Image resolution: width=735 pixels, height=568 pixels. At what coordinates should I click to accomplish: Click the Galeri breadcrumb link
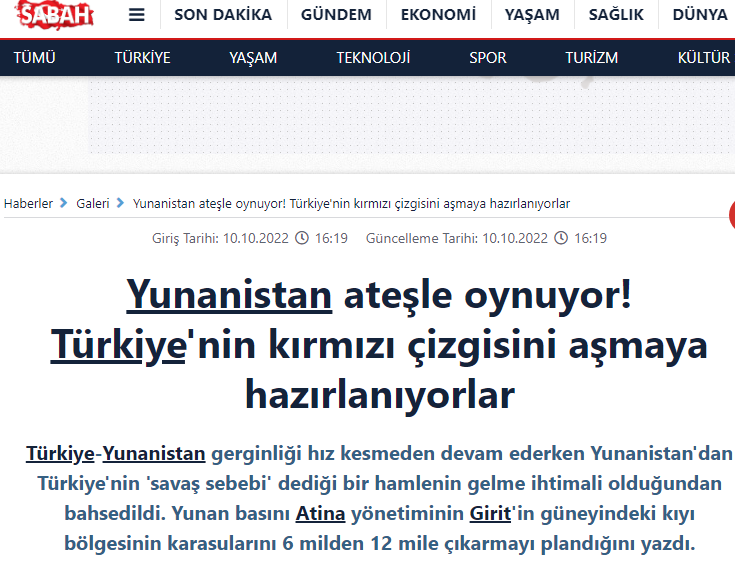pyautogui.click(x=93, y=203)
